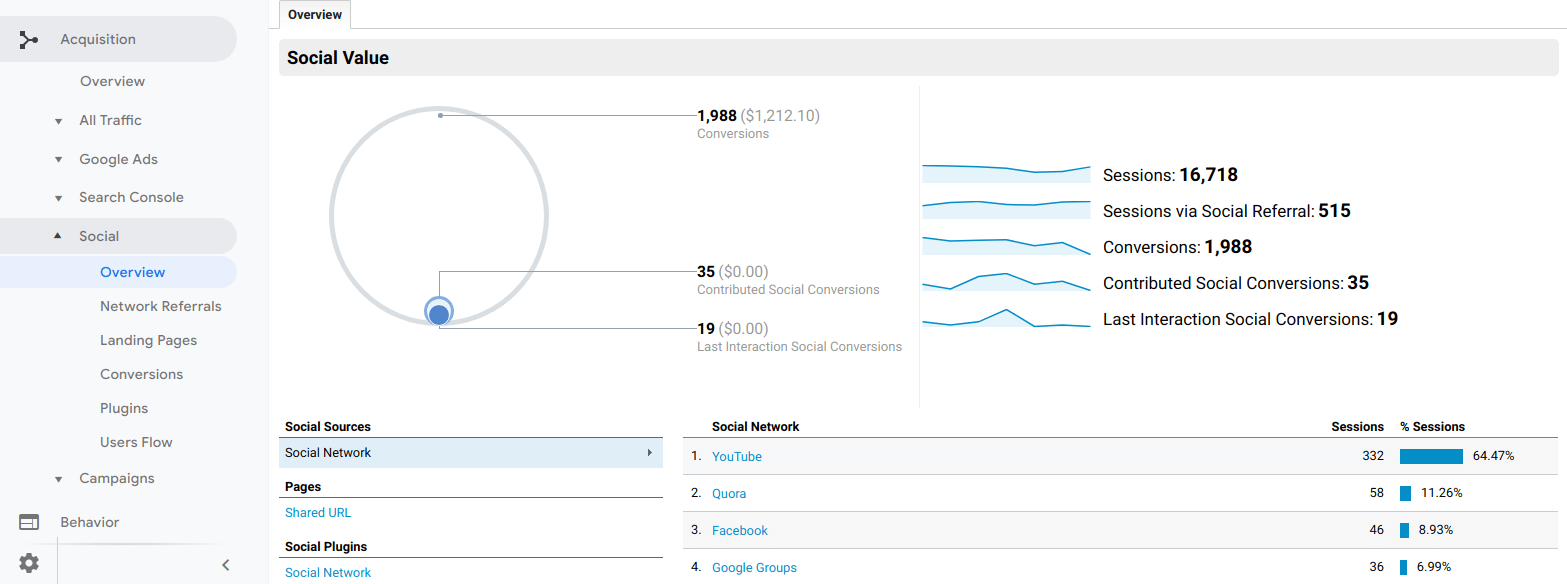Go to Network Referrals report
Image resolution: width=1567 pixels, height=584 pixels.
(161, 306)
